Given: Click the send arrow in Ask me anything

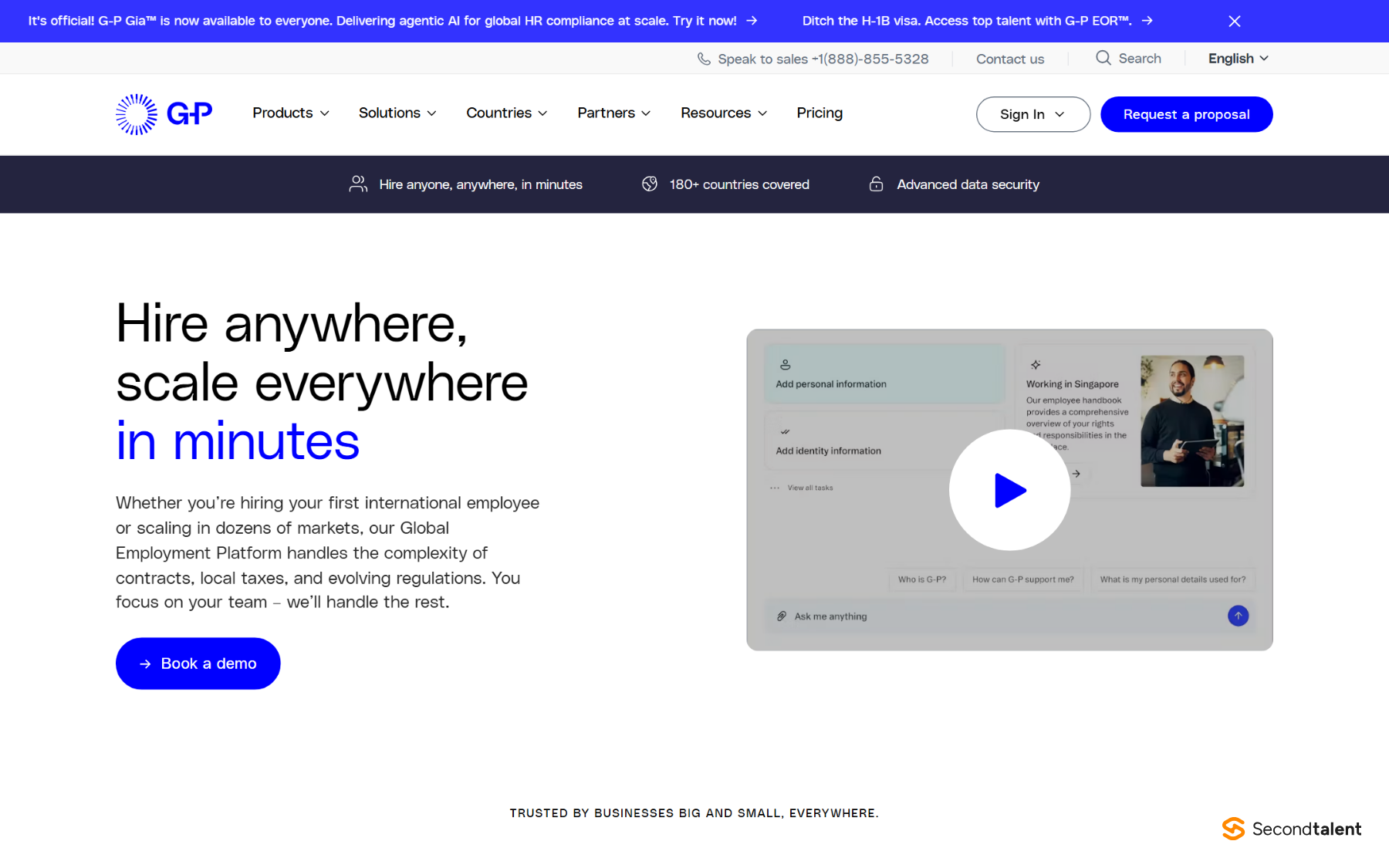Looking at the screenshot, I should click(1238, 616).
